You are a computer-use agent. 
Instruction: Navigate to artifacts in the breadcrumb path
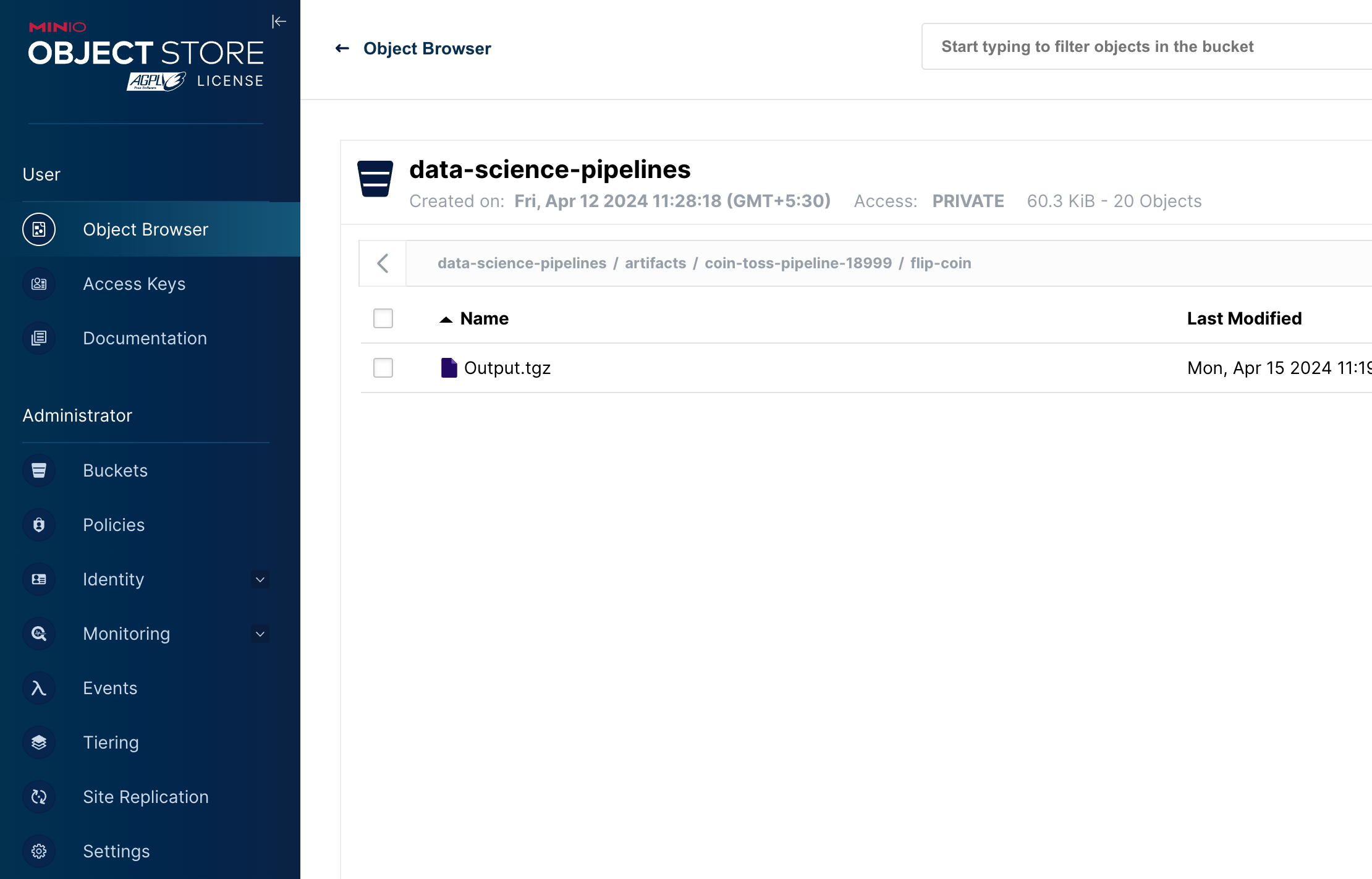tap(655, 263)
